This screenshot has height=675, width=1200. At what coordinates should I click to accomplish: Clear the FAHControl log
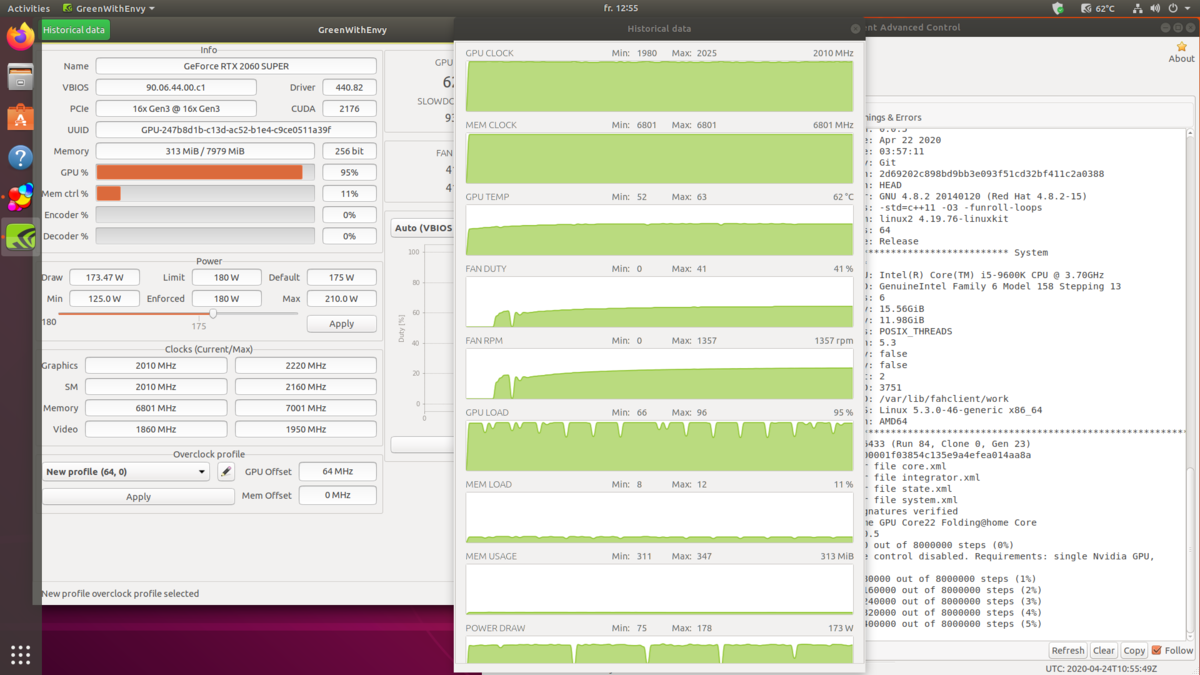(1103, 650)
